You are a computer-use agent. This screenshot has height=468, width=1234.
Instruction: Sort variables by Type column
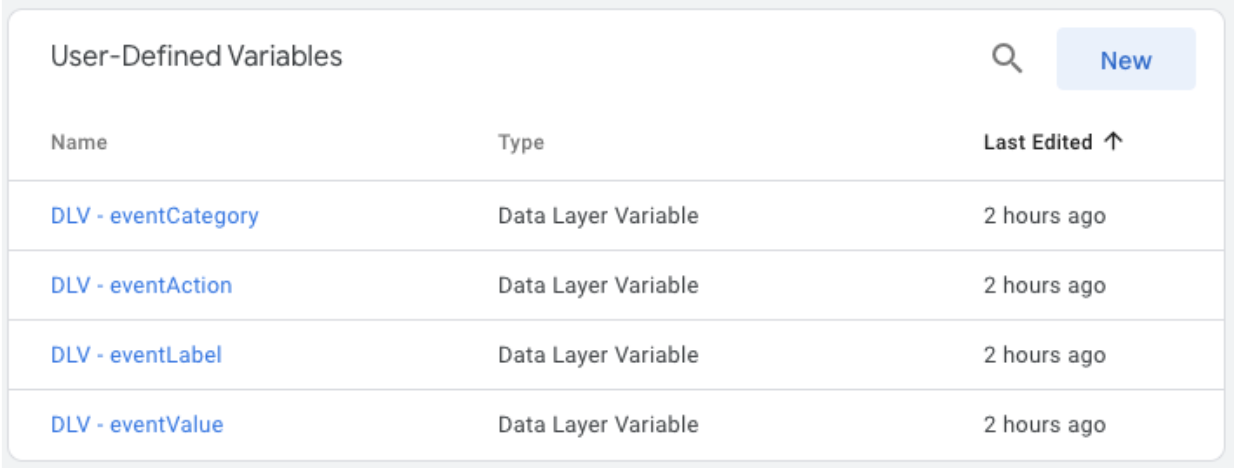[521, 142]
